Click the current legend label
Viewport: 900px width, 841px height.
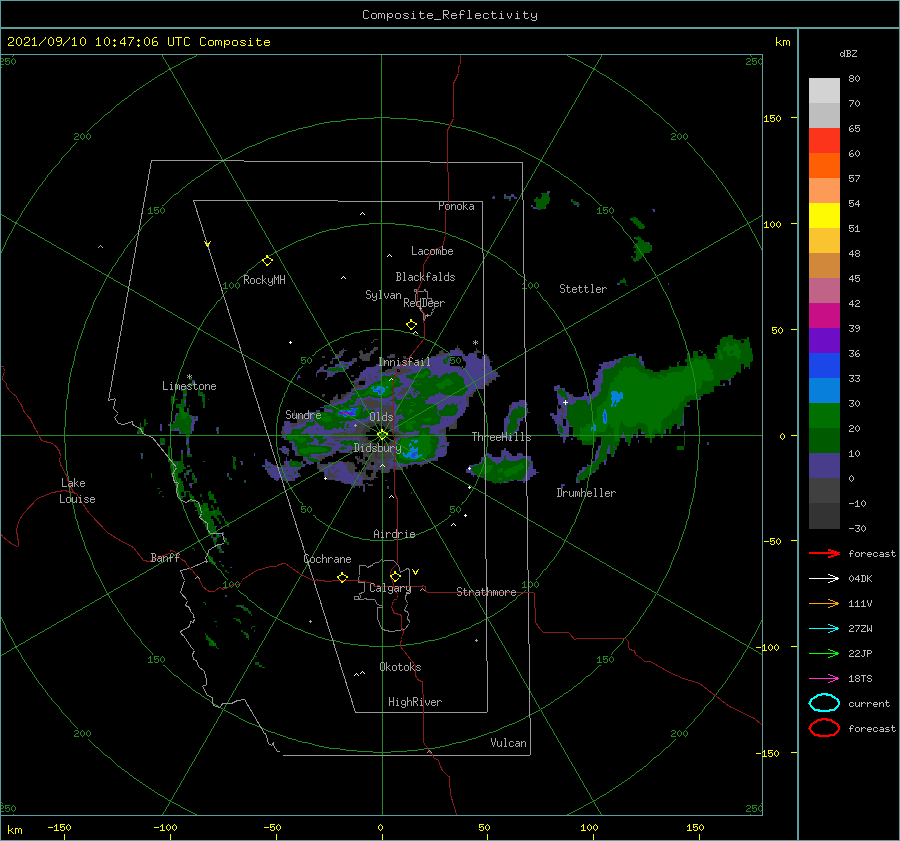[869, 703]
